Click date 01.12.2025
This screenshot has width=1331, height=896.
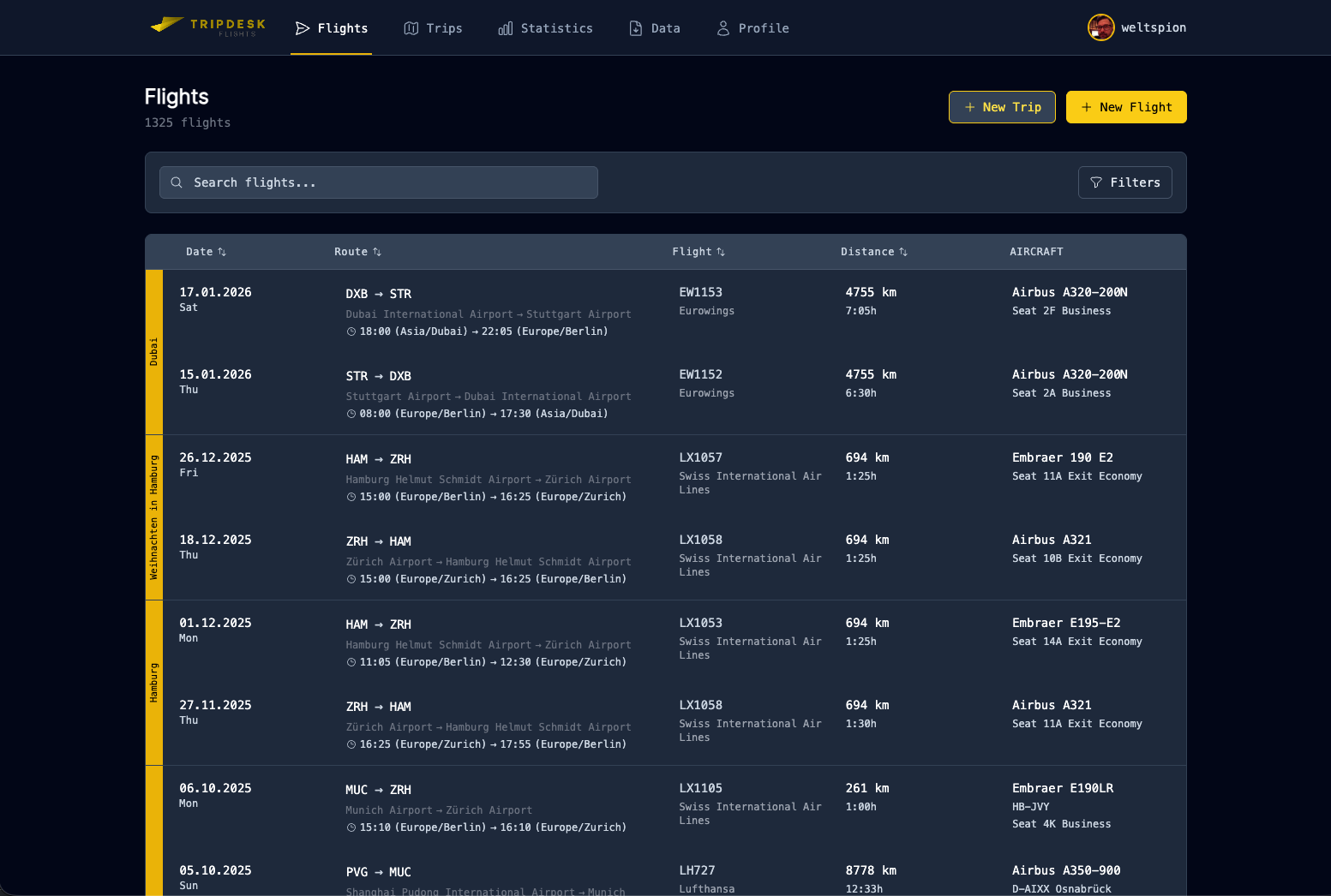215,623
